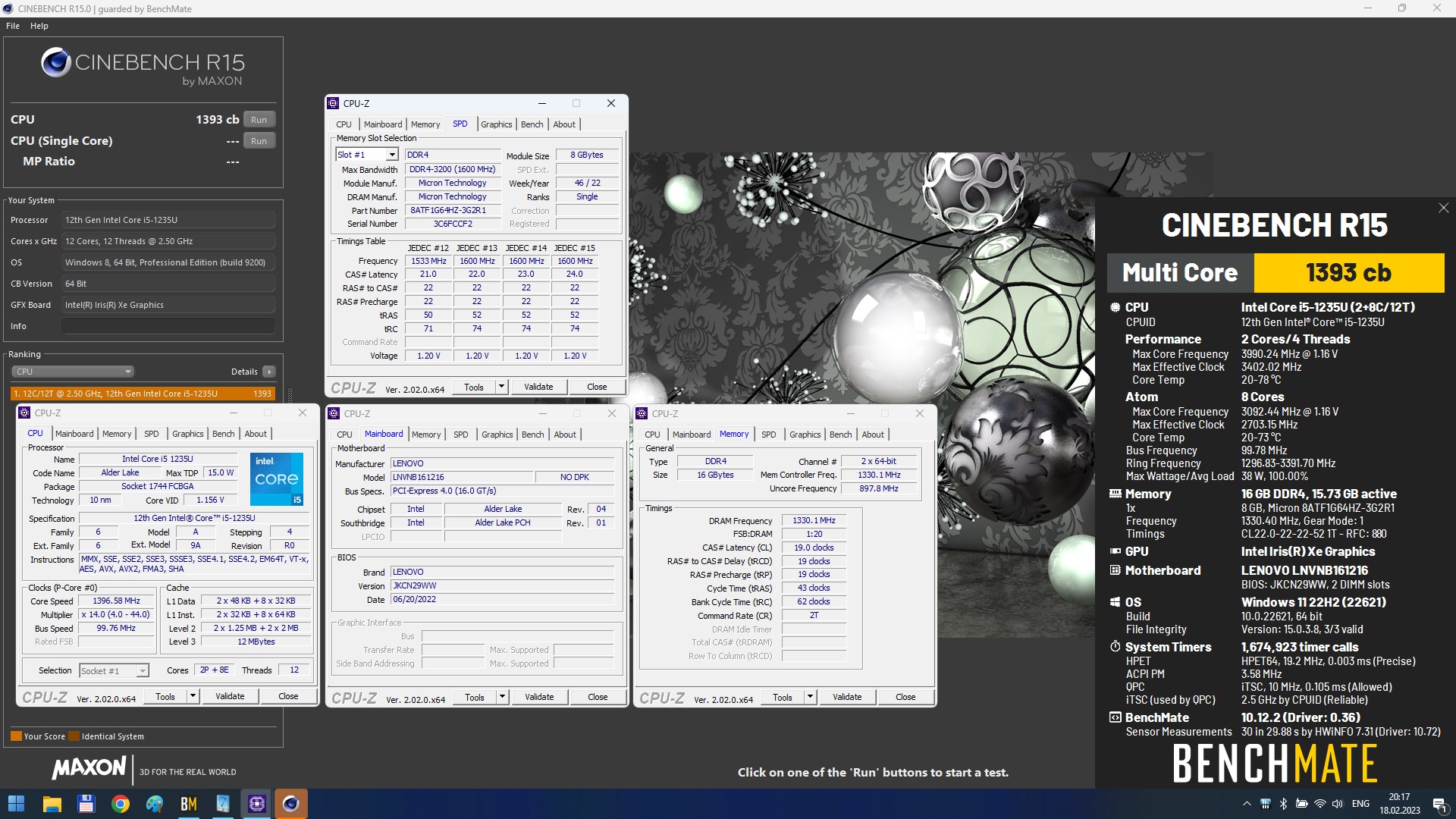Viewport: 1456px width, 819px height.
Task: Open Bluetooth tray icon
Action: click(x=1283, y=804)
